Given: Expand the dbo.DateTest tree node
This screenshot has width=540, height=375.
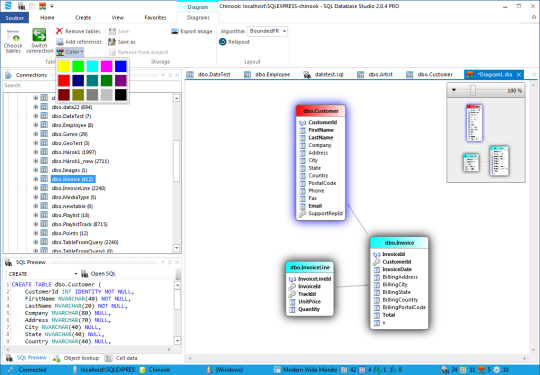Looking at the screenshot, I should 35,116.
